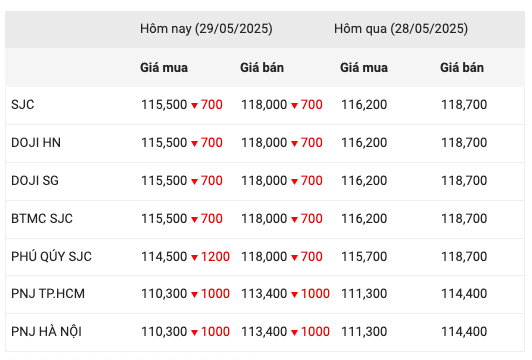Image resolution: width=532 pixels, height=360 pixels.
Task: Click red down arrow beside SJC buy price
Action: pos(194,106)
